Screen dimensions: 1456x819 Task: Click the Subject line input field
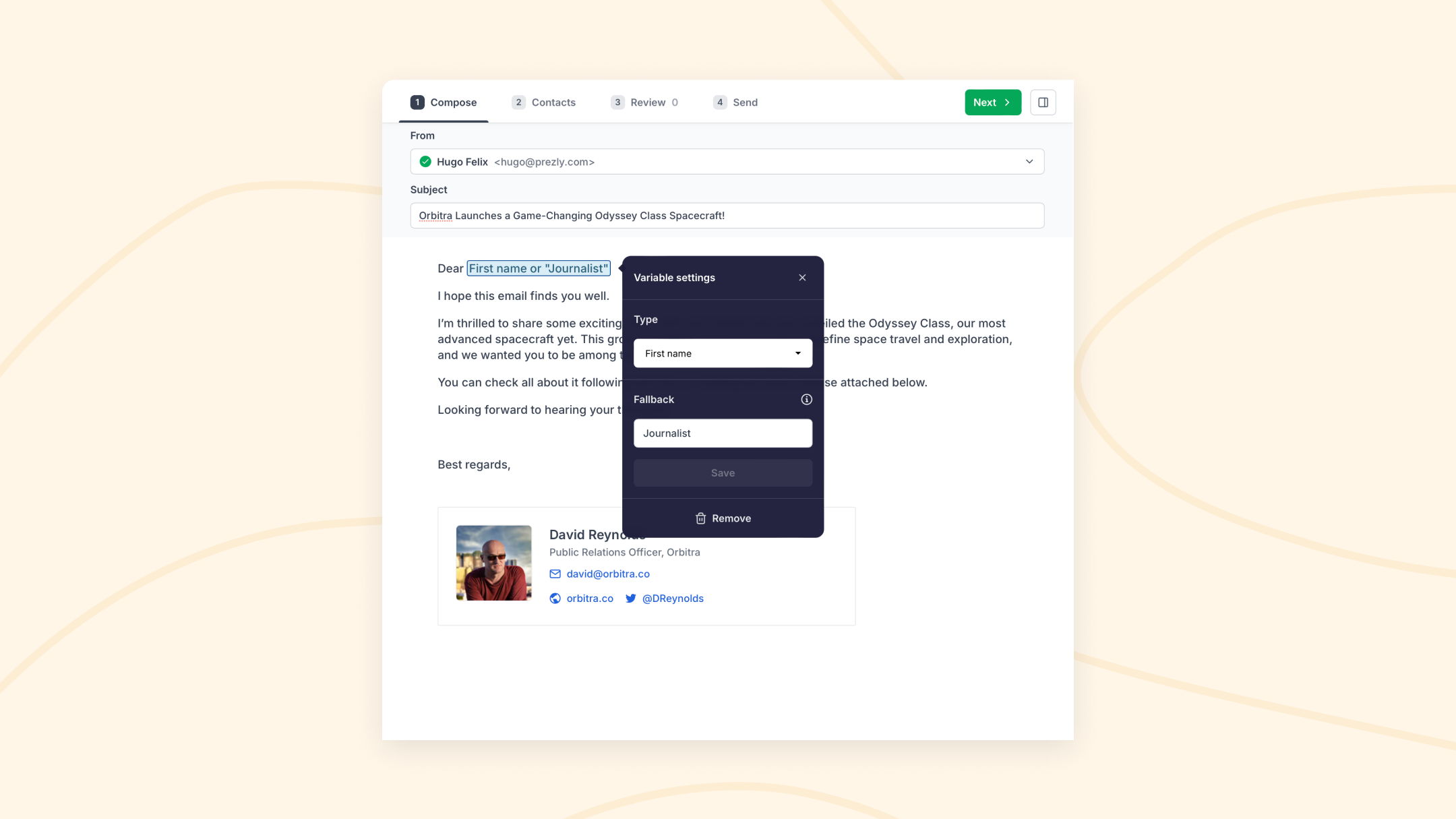[x=727, y=215]
